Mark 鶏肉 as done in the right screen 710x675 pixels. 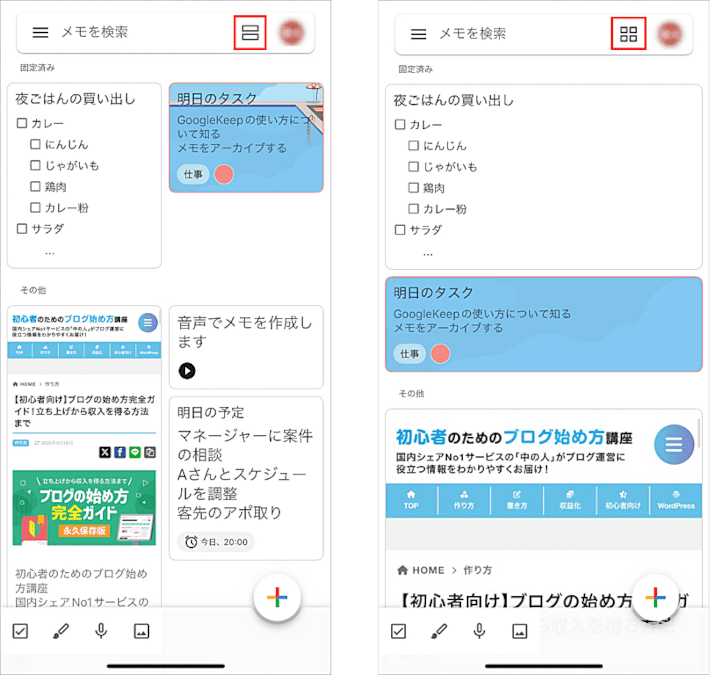coord(413,188)
